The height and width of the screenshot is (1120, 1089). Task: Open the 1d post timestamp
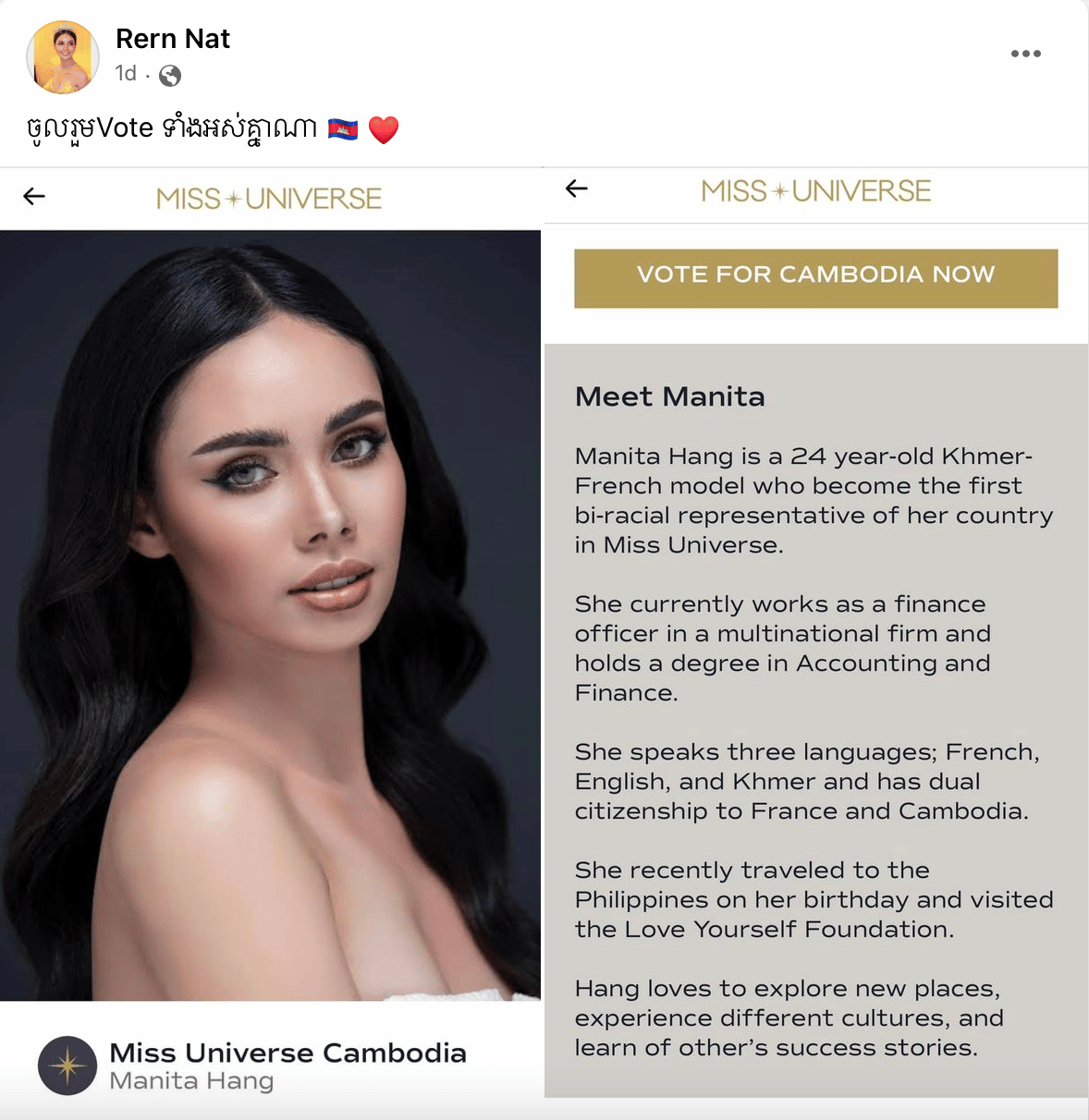click(x=126, y=73)
